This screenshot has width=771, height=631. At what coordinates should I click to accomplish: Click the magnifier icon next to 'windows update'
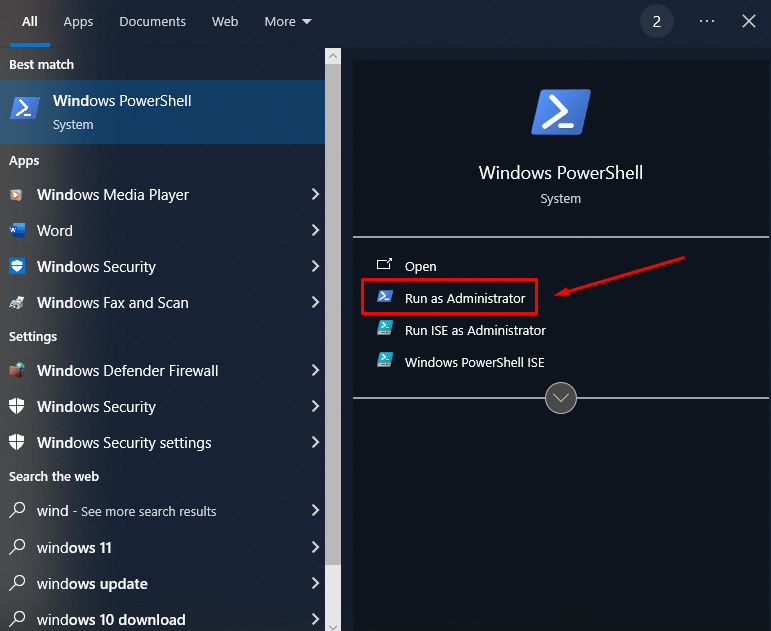click(17, 583)
